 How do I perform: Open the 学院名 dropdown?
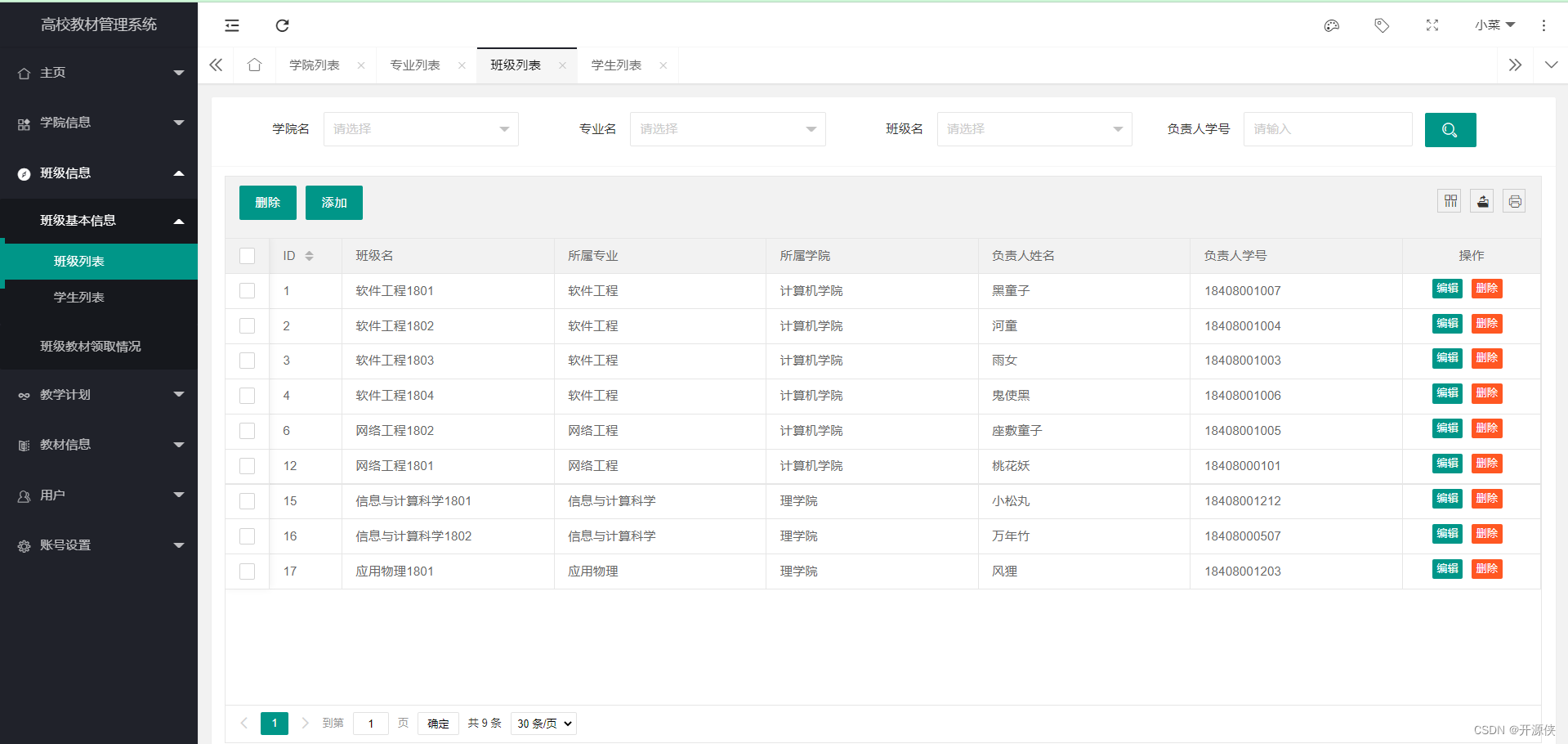pyautogui.click(x=421, y=129)
